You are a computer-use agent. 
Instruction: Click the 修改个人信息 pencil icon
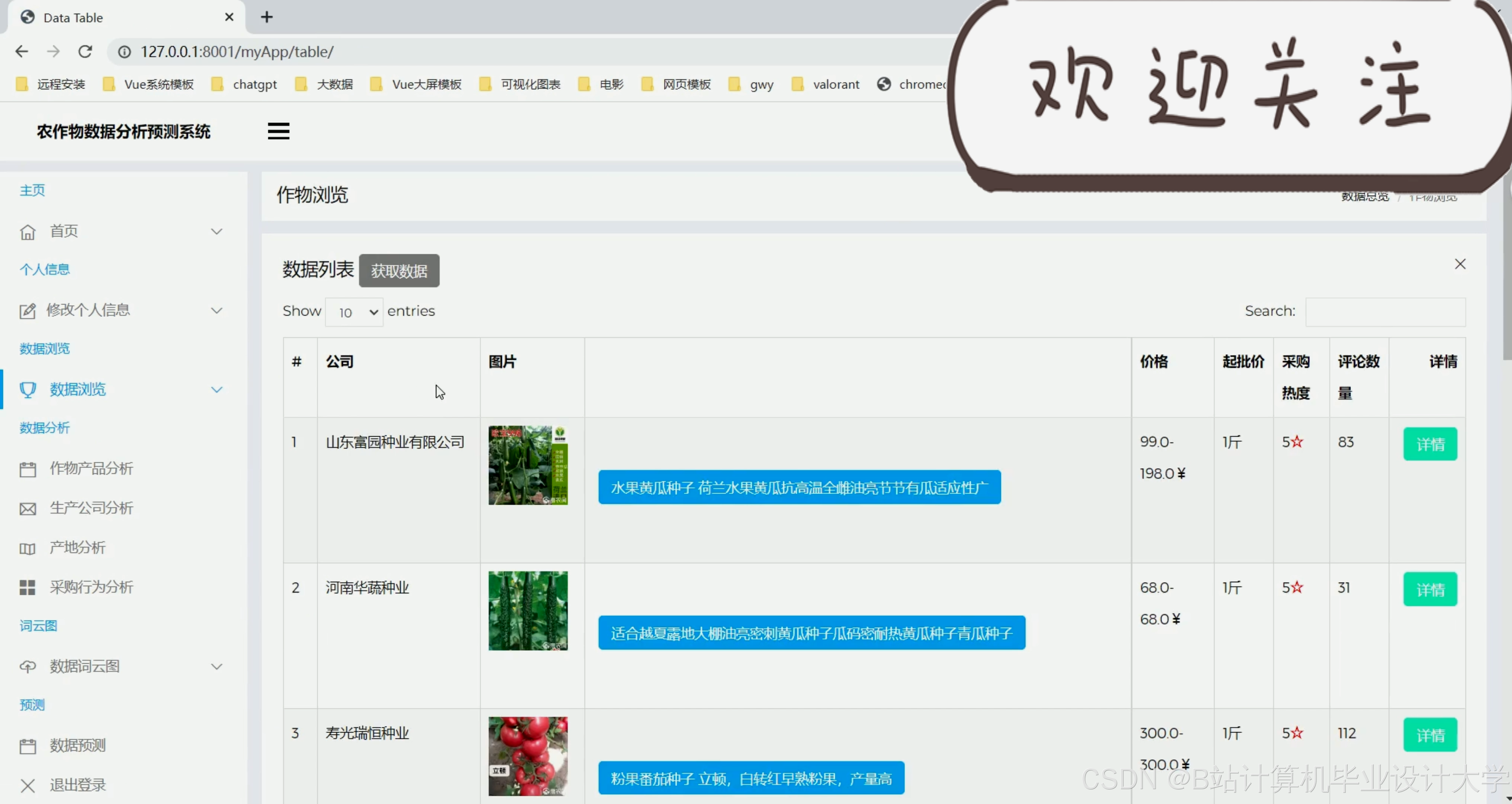coord(28,310)
